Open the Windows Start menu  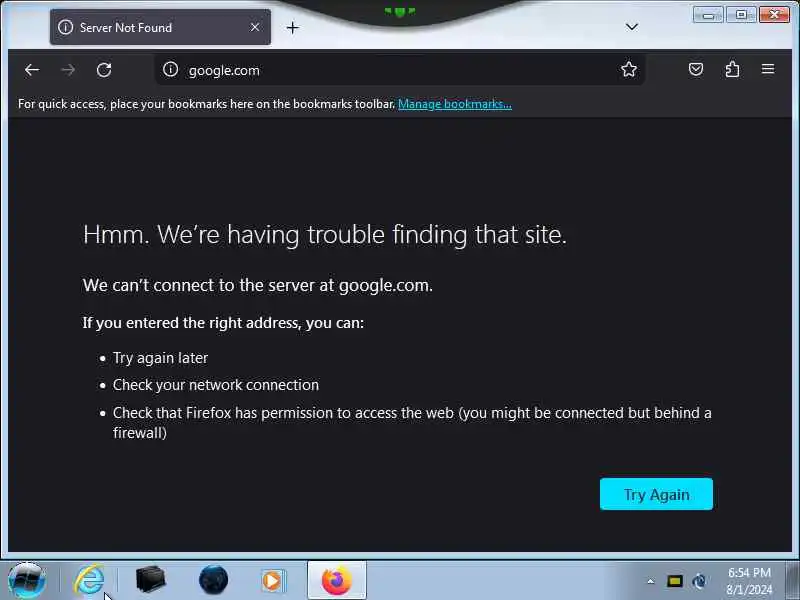click(x=27, y=580)
